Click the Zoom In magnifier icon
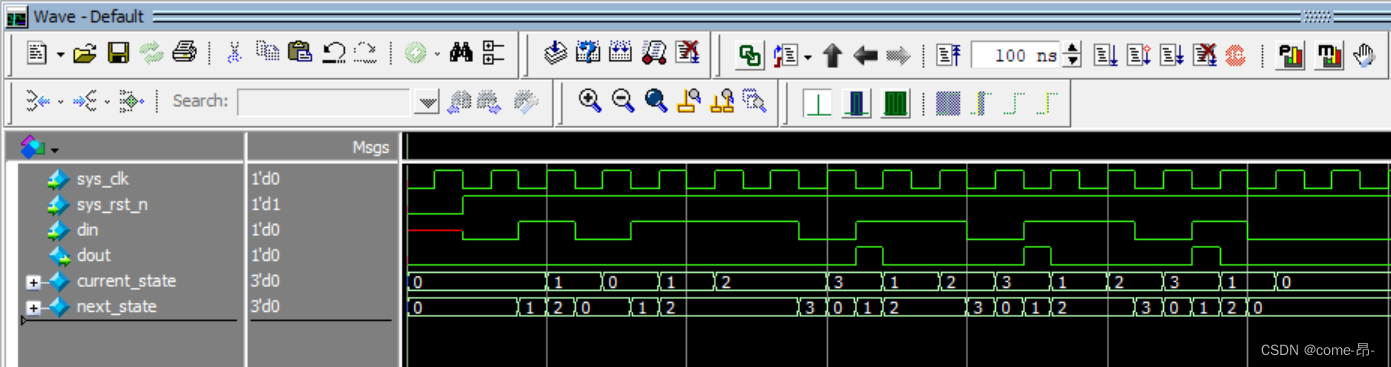 pyautogui.click(x=590, y=100)
